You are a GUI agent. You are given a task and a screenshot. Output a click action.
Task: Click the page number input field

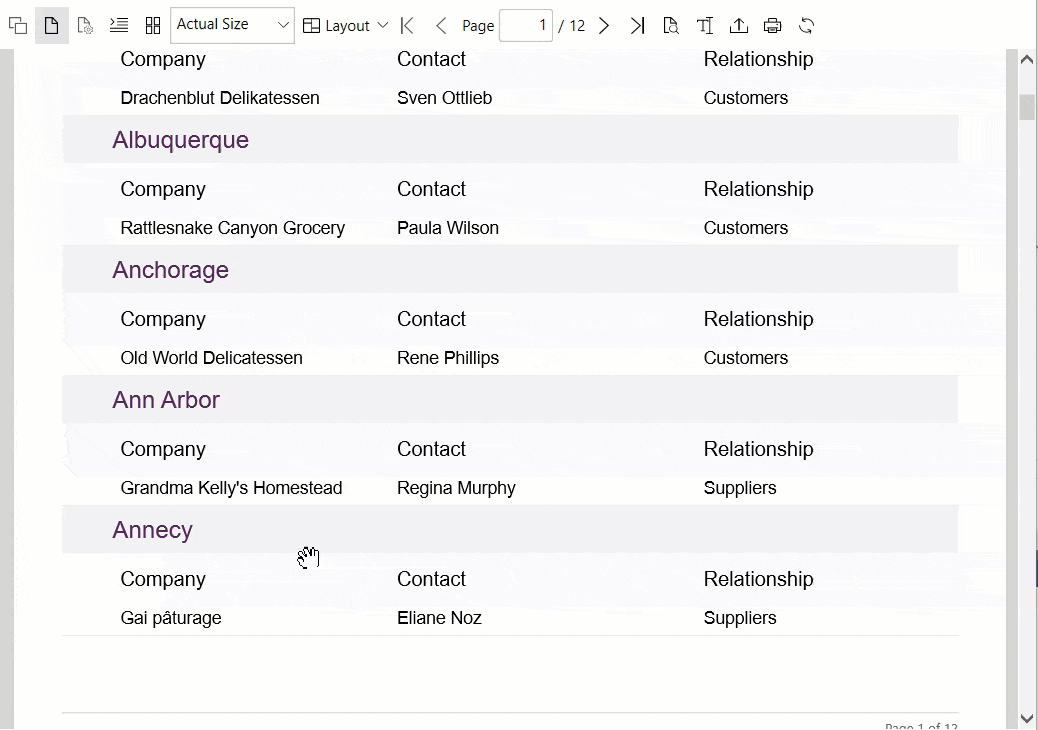point(526,25)
